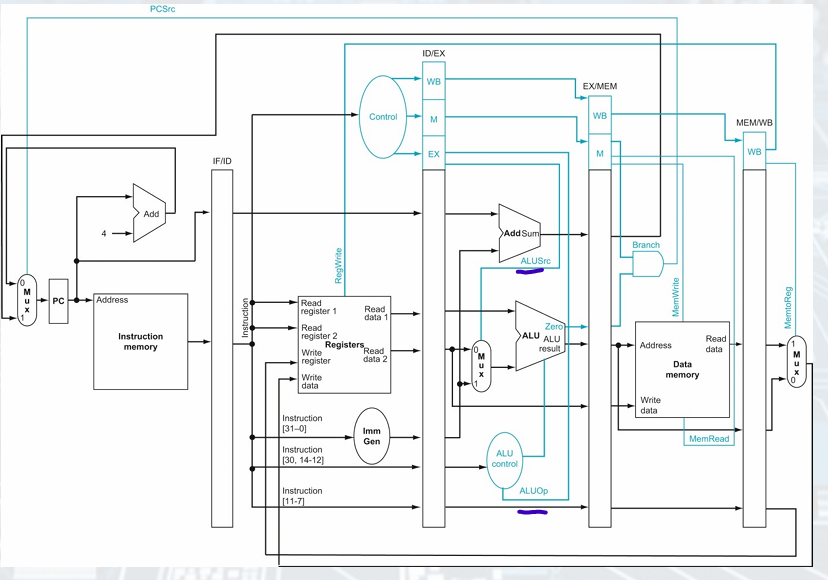Click the Instruction [30, 14-12] label
Viewport: 828px width, 580px height.
303,455
